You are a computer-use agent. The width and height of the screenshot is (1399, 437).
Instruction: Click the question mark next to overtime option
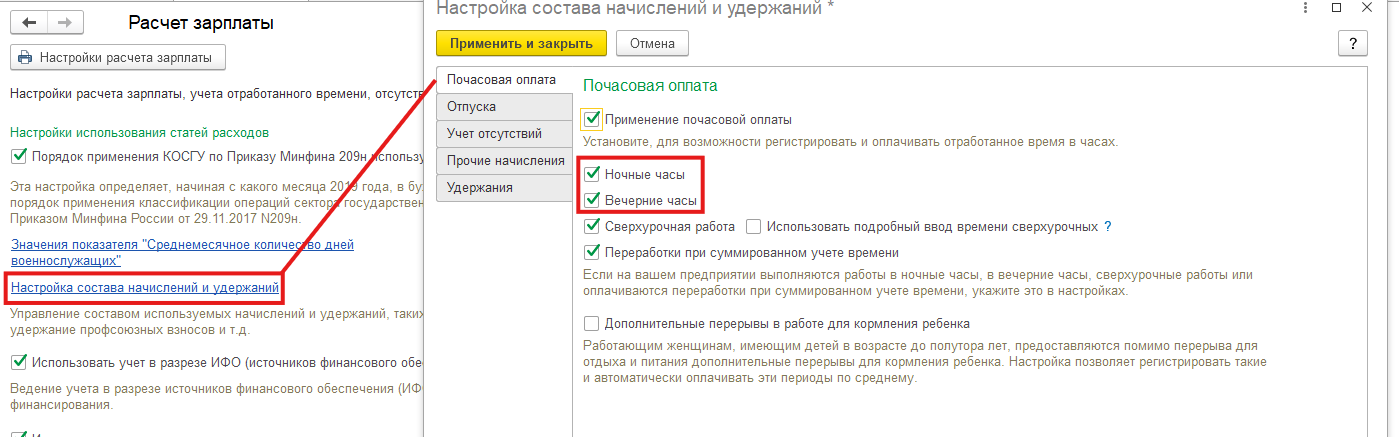click(1108, 227)
